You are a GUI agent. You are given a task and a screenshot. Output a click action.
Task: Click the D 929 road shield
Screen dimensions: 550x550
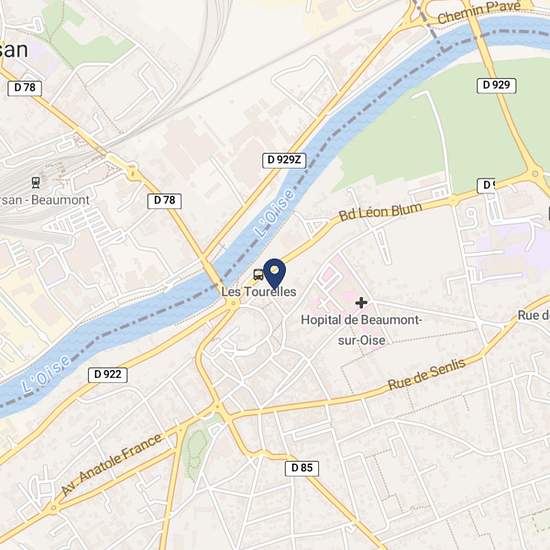(x=496, y=85)
